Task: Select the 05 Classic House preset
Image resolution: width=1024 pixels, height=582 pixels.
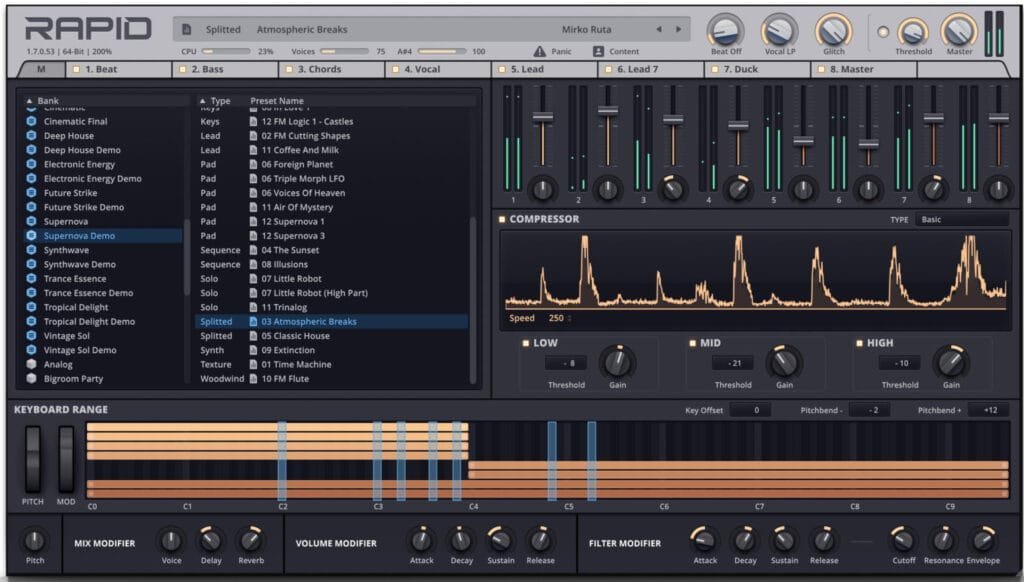Action: click(x=295, y=336)
